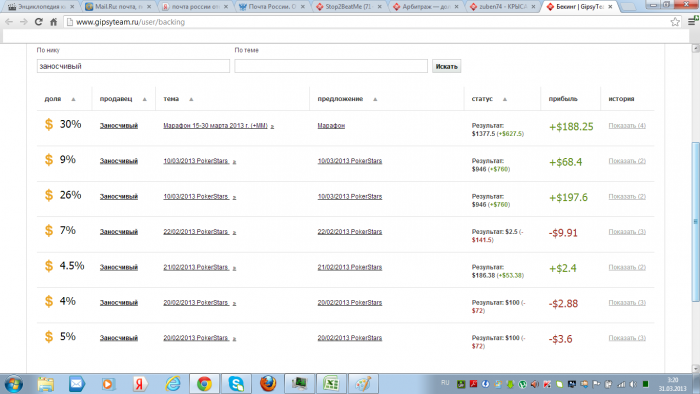Open Excel from the taskbar
Image resolution: width=700 pixels, height=394 pixels.
pyautogui.click(x=331, y=384)
